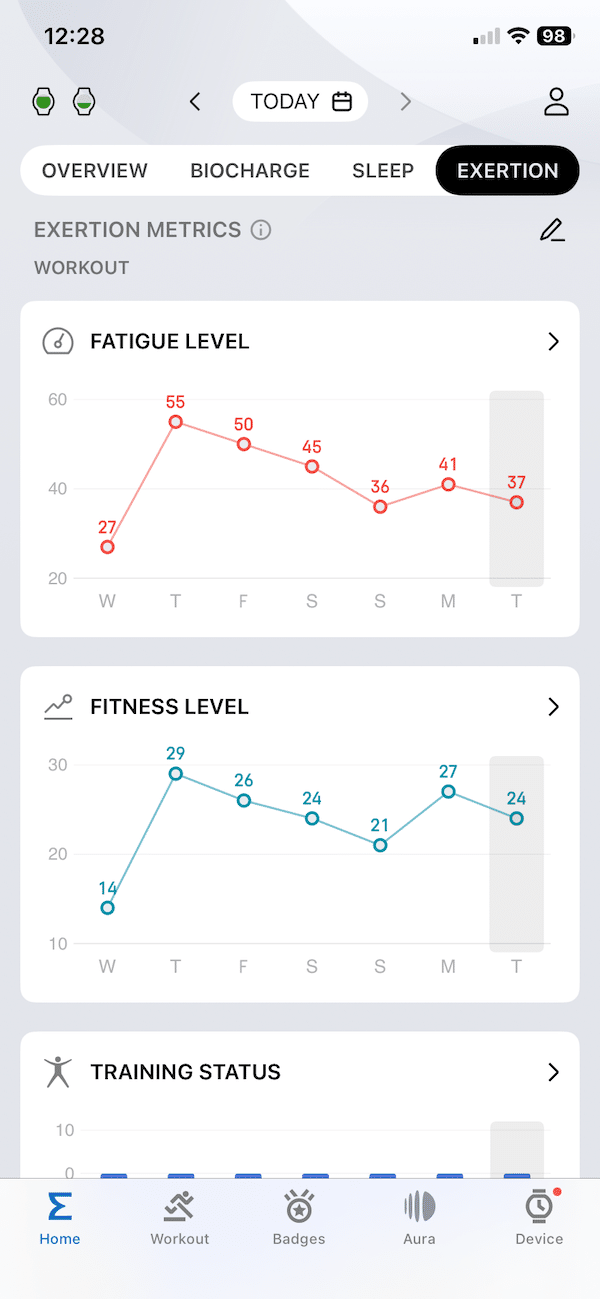Select Monday's 27 fitness data point
This screenshot has height=1299, width=600.
tap(448, 792)
